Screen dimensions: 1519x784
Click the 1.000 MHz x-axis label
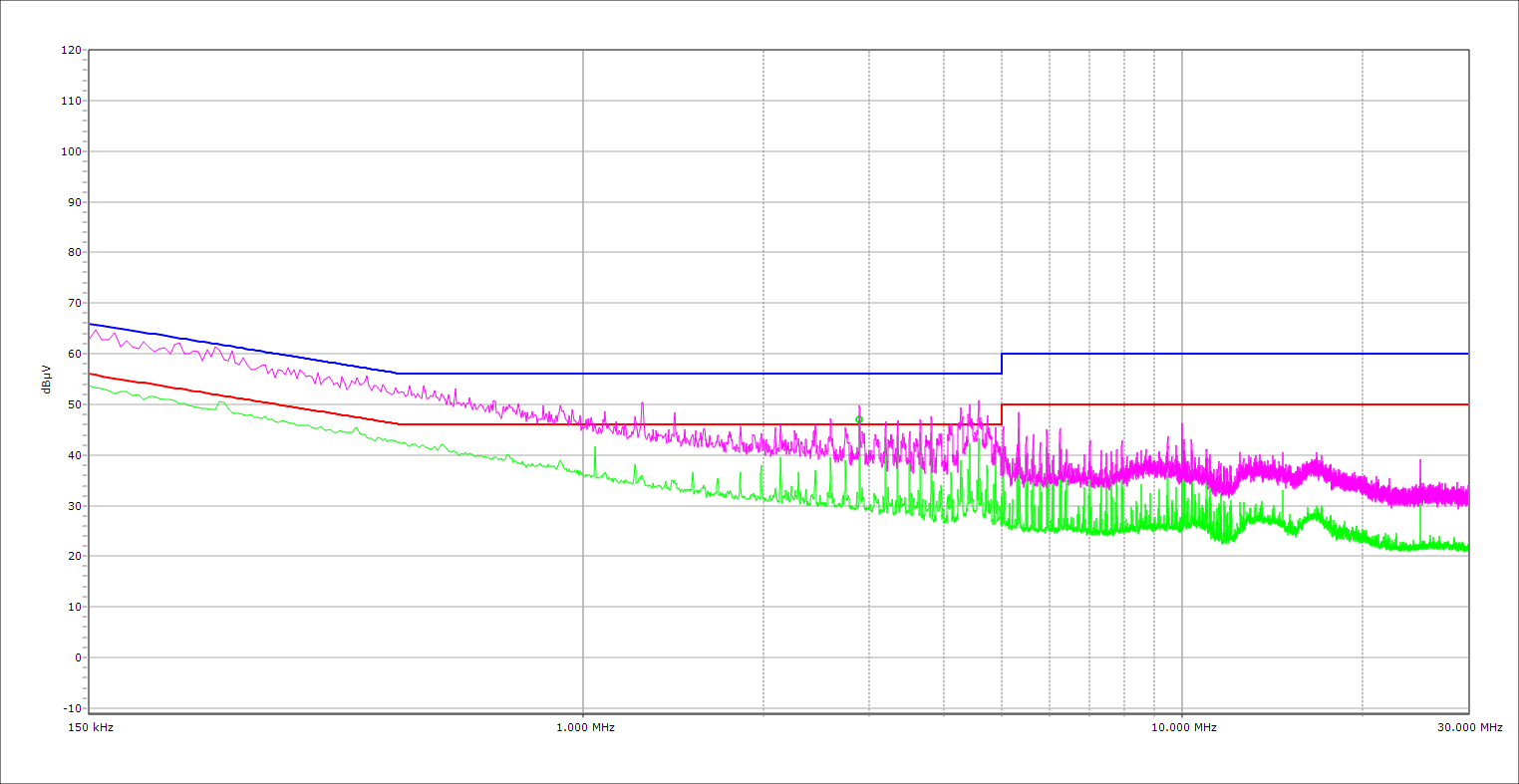(x=584, y=727)
